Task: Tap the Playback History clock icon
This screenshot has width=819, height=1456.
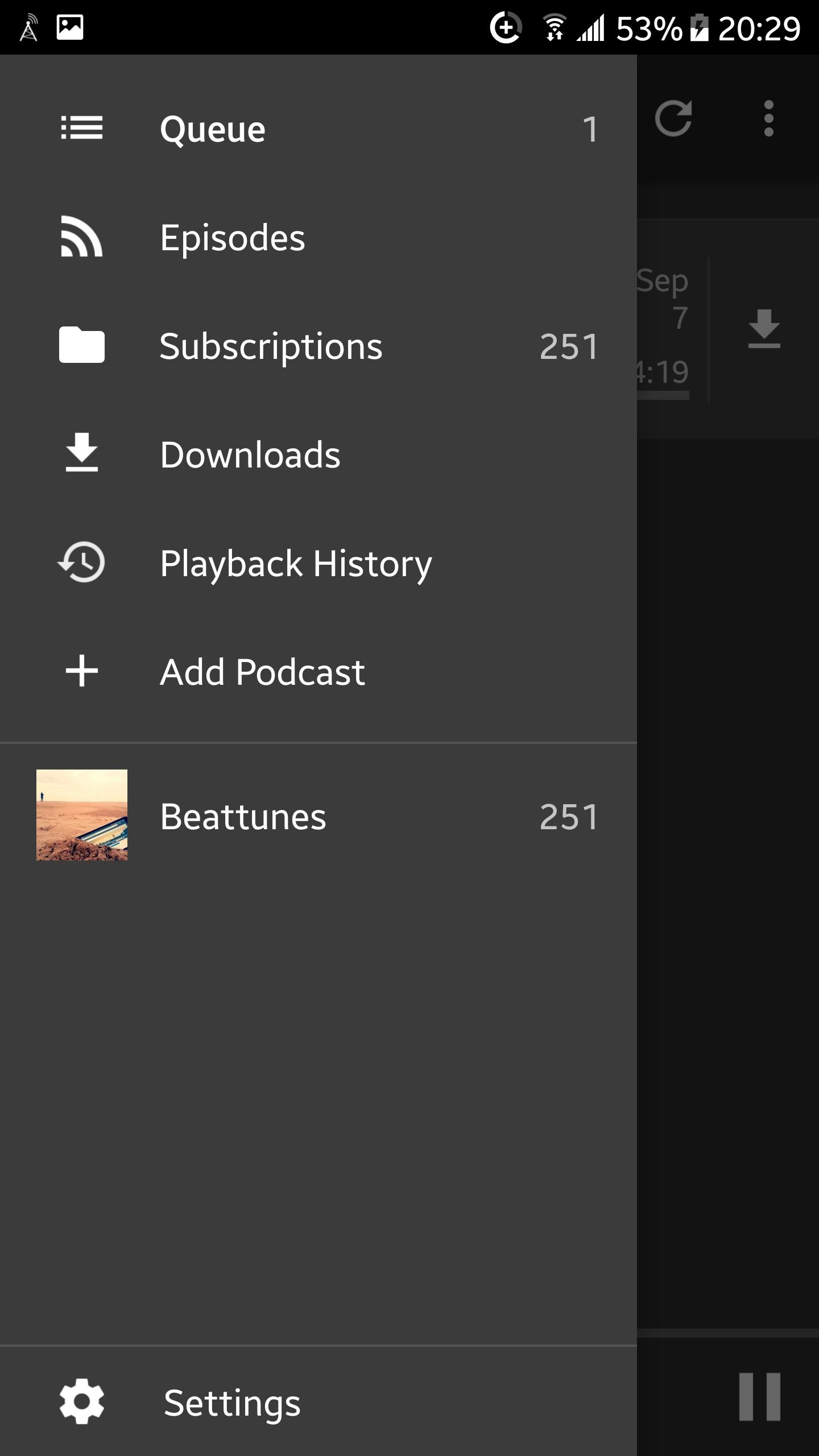Action: 82,562
